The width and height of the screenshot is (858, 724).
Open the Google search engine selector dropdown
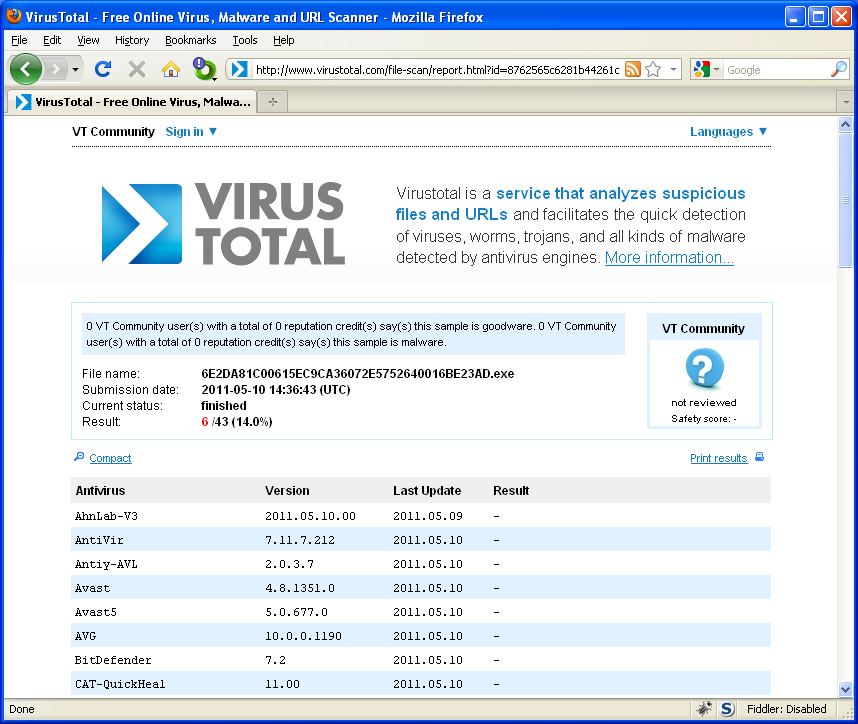pos(706,69)
